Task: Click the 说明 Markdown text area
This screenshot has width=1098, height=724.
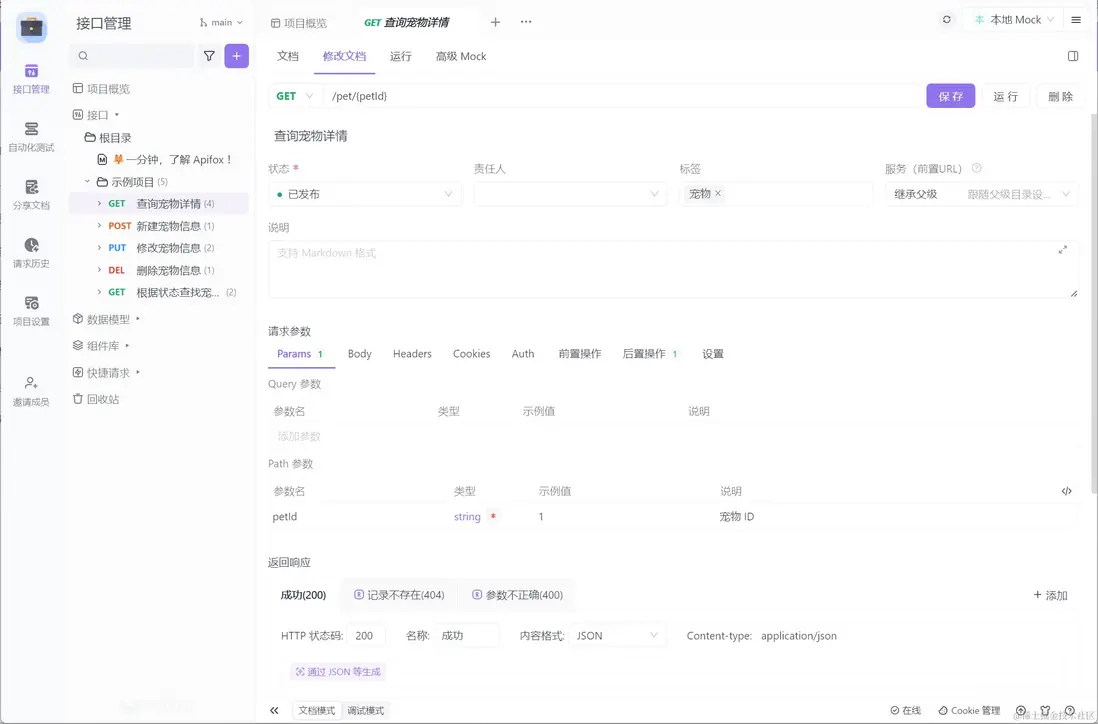Action: 673,269
